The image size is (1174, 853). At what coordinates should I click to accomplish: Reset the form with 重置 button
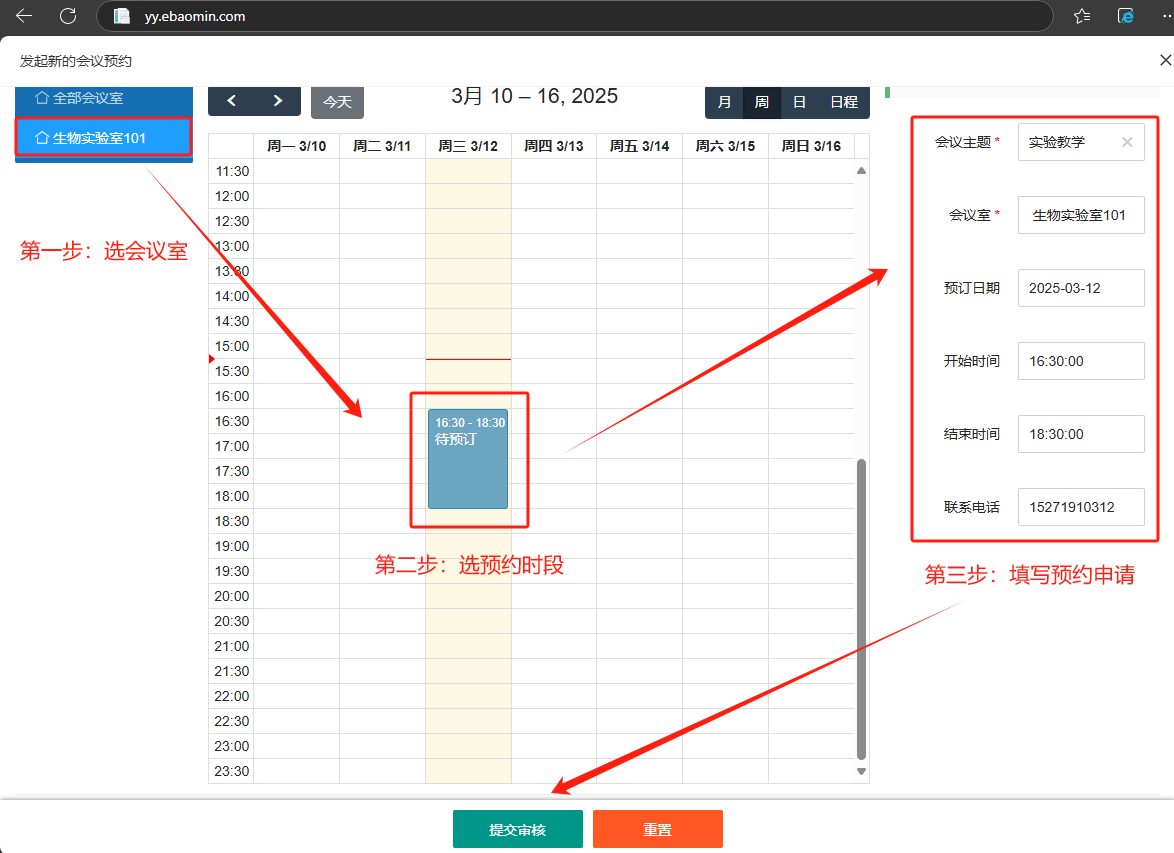point(657,829)
